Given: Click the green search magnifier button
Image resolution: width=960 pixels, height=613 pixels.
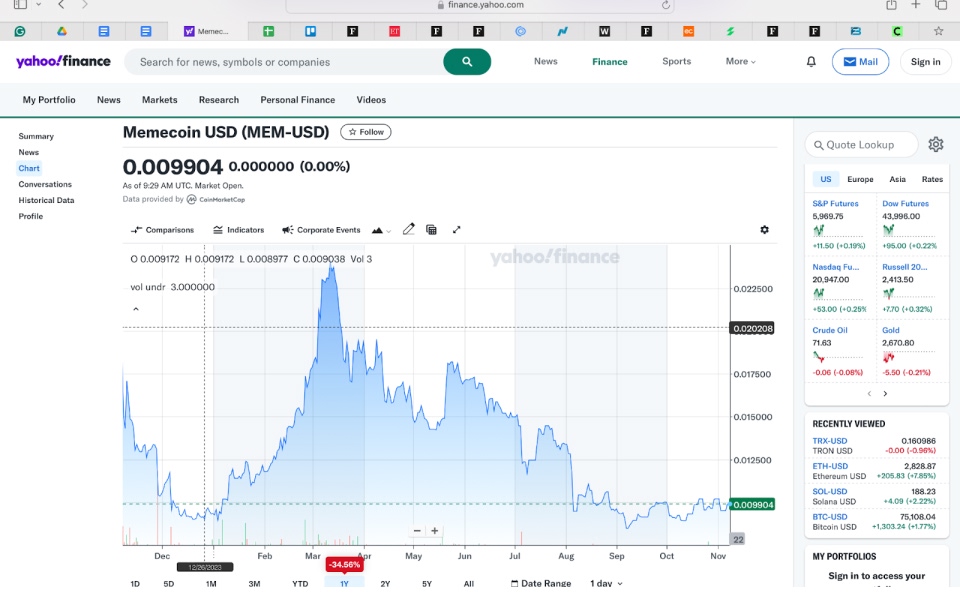Looking at the screenshot, I should click(467, 62).
